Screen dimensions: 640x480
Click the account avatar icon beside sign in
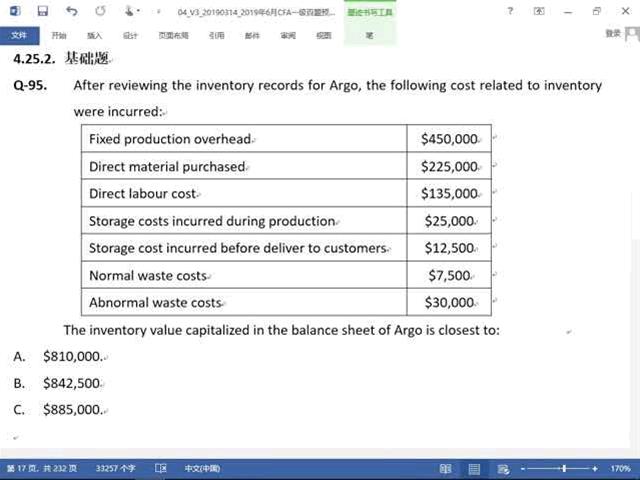pos(632,34)
